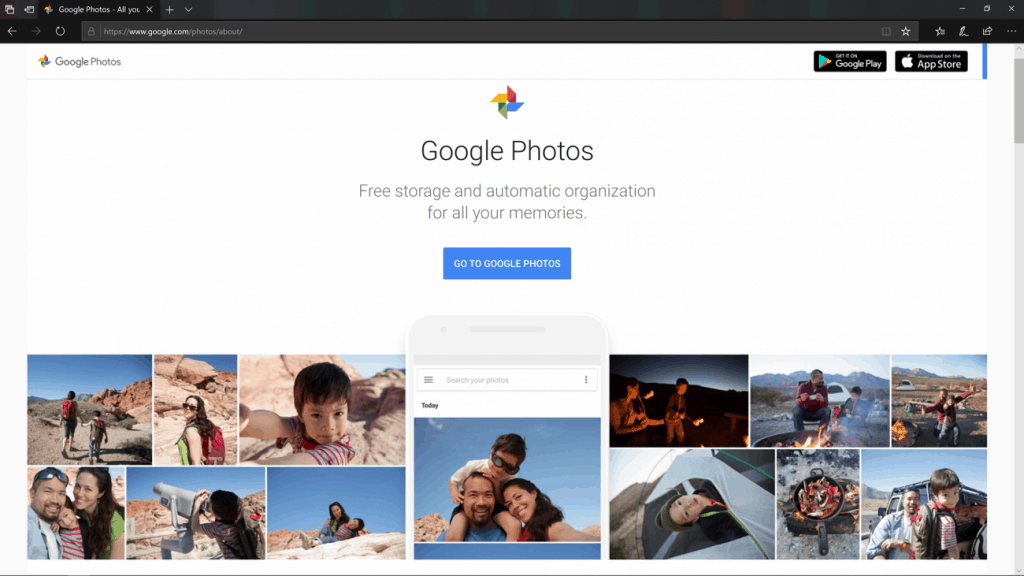Open the hamburger menu in phone mockup
This screenshot has height=576, width=1024.
coord(428,380)
